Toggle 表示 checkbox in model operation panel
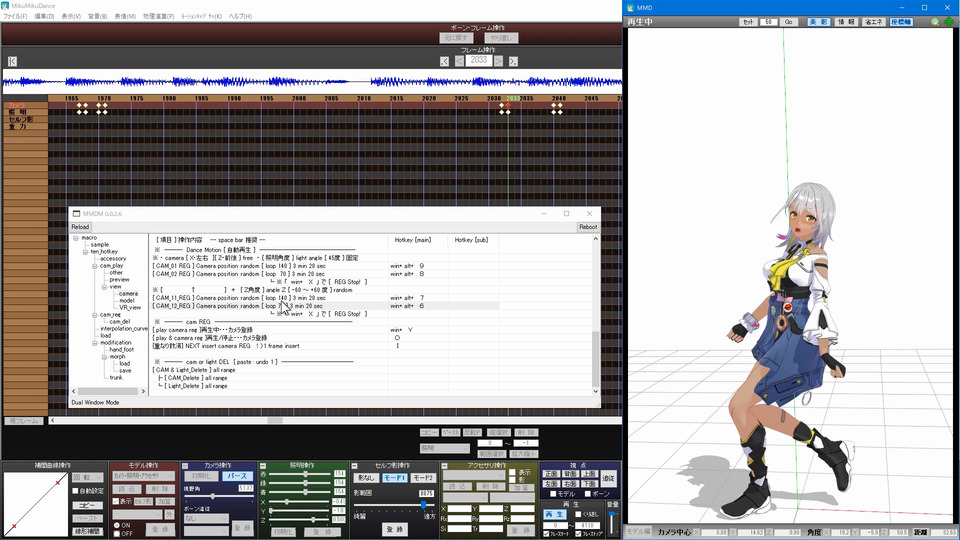 tap(115, 501)
